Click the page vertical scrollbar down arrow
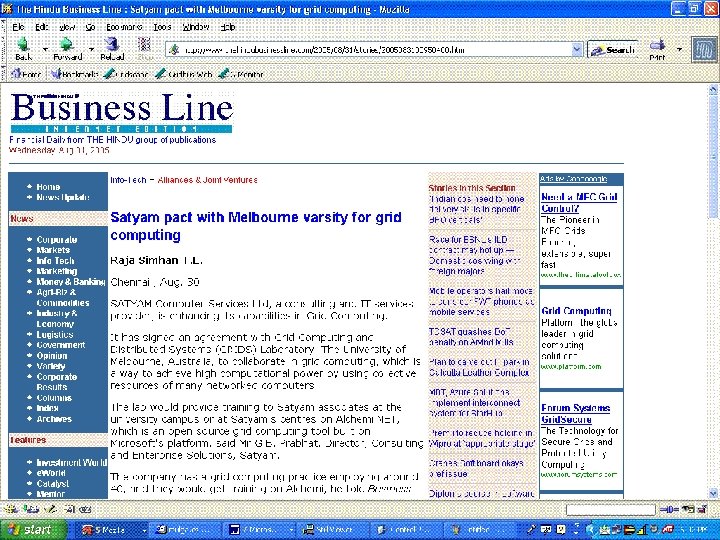The height and width of the screenshot is (540, 720). (713, 494)
